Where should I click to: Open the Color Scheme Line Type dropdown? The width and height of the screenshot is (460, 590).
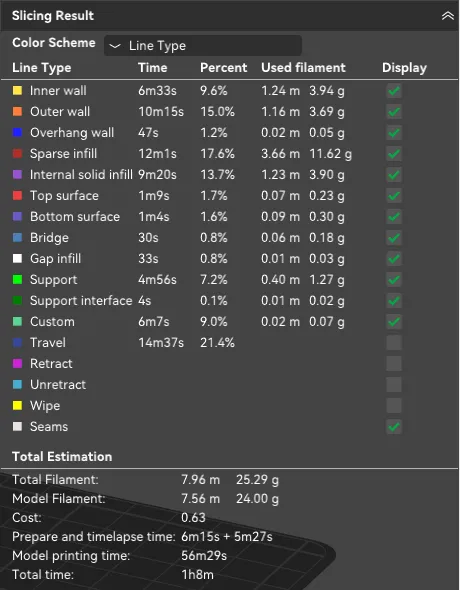pos(203,46)
